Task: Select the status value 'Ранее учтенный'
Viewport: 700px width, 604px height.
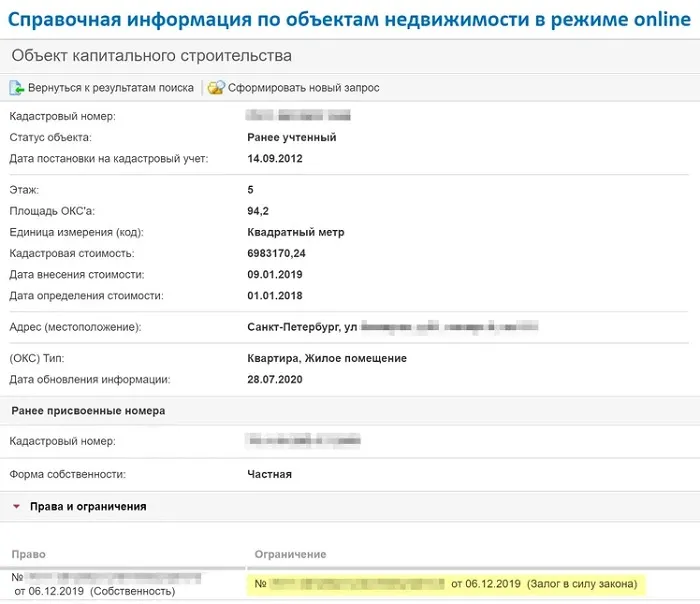Action: pos(292,137)
